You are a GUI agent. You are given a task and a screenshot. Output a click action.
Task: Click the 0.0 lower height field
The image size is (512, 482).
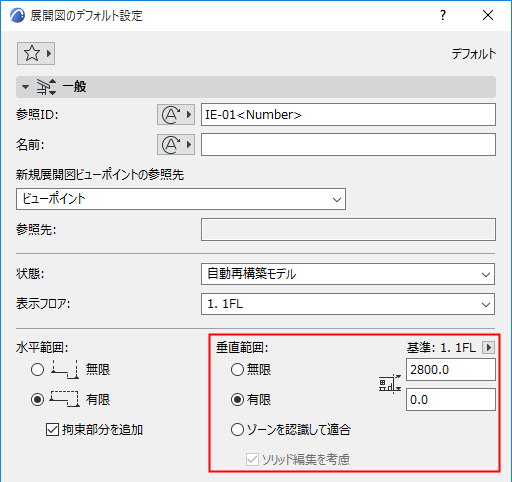451,399
